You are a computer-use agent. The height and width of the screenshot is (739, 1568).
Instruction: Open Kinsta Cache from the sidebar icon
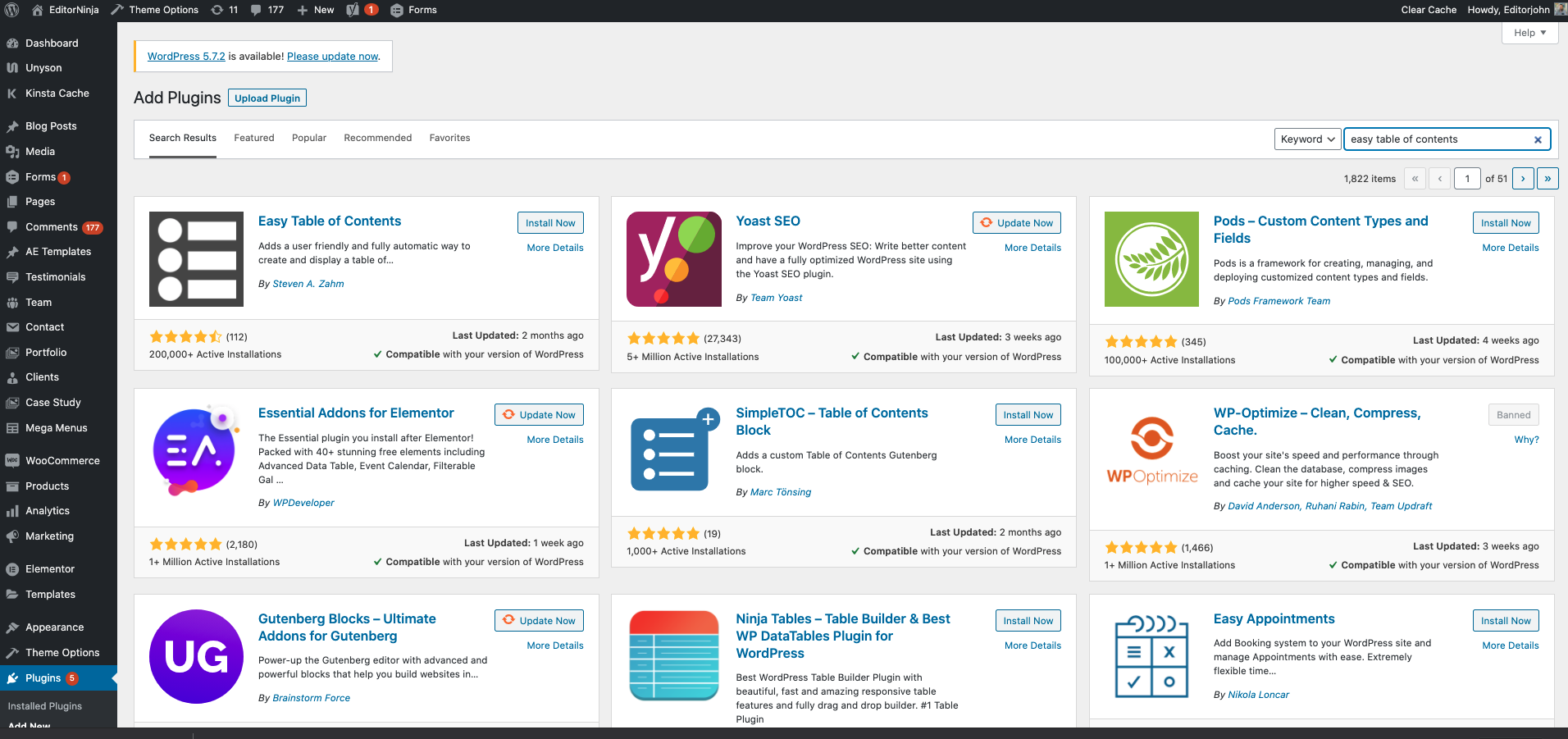12,93
